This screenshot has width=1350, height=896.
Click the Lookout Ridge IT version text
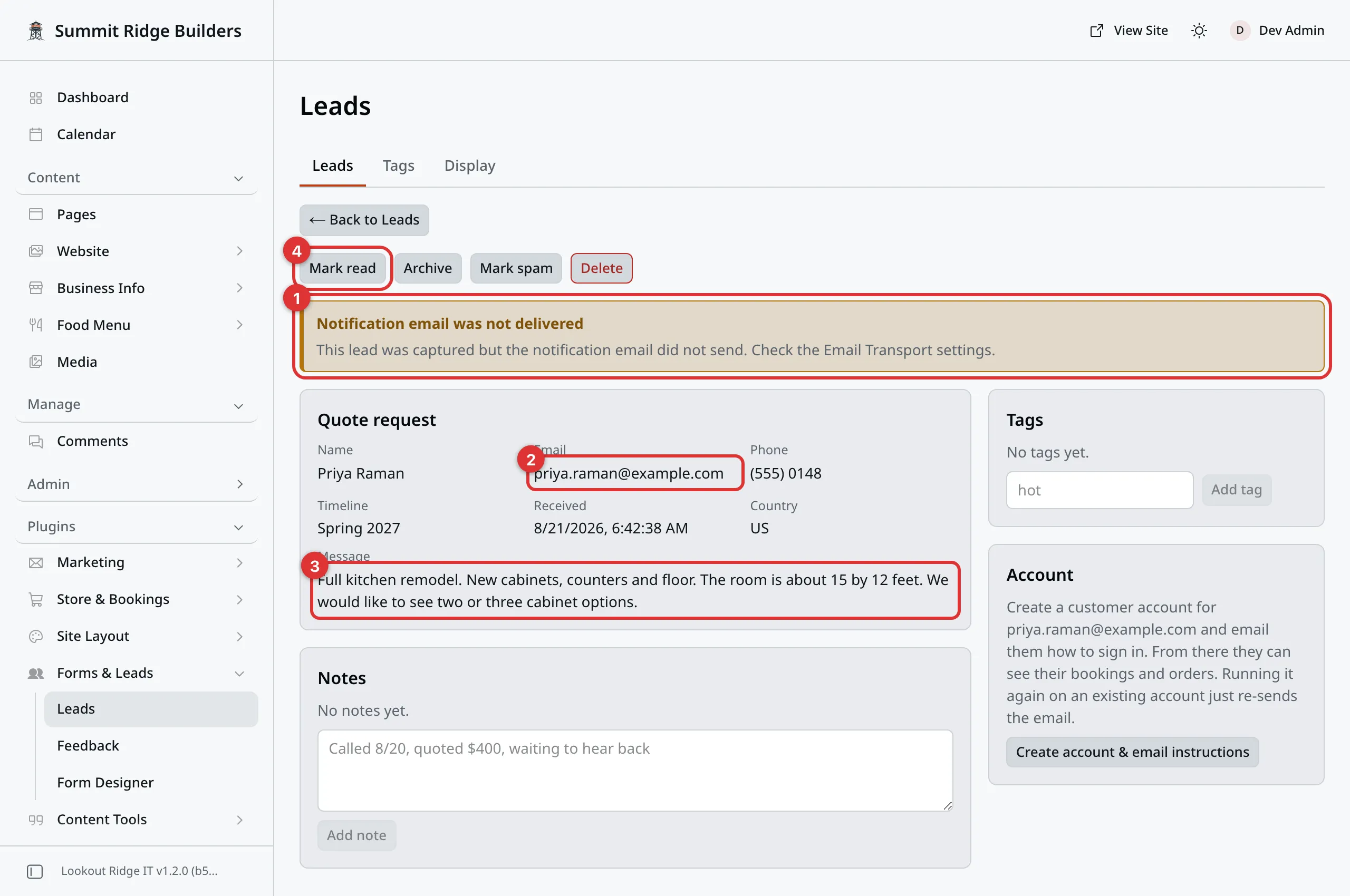point(140,871)
